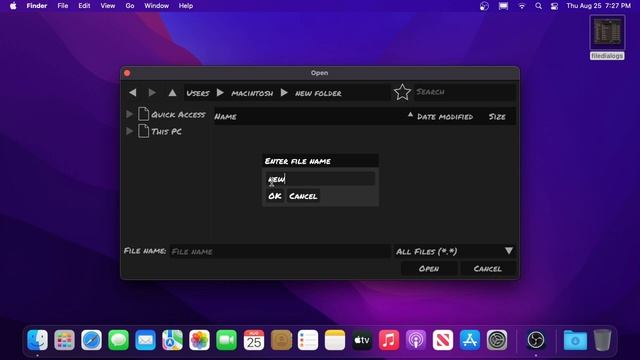Open Calendar from the Dock
This screenshot has height=360, width=640.
(253, 340)
